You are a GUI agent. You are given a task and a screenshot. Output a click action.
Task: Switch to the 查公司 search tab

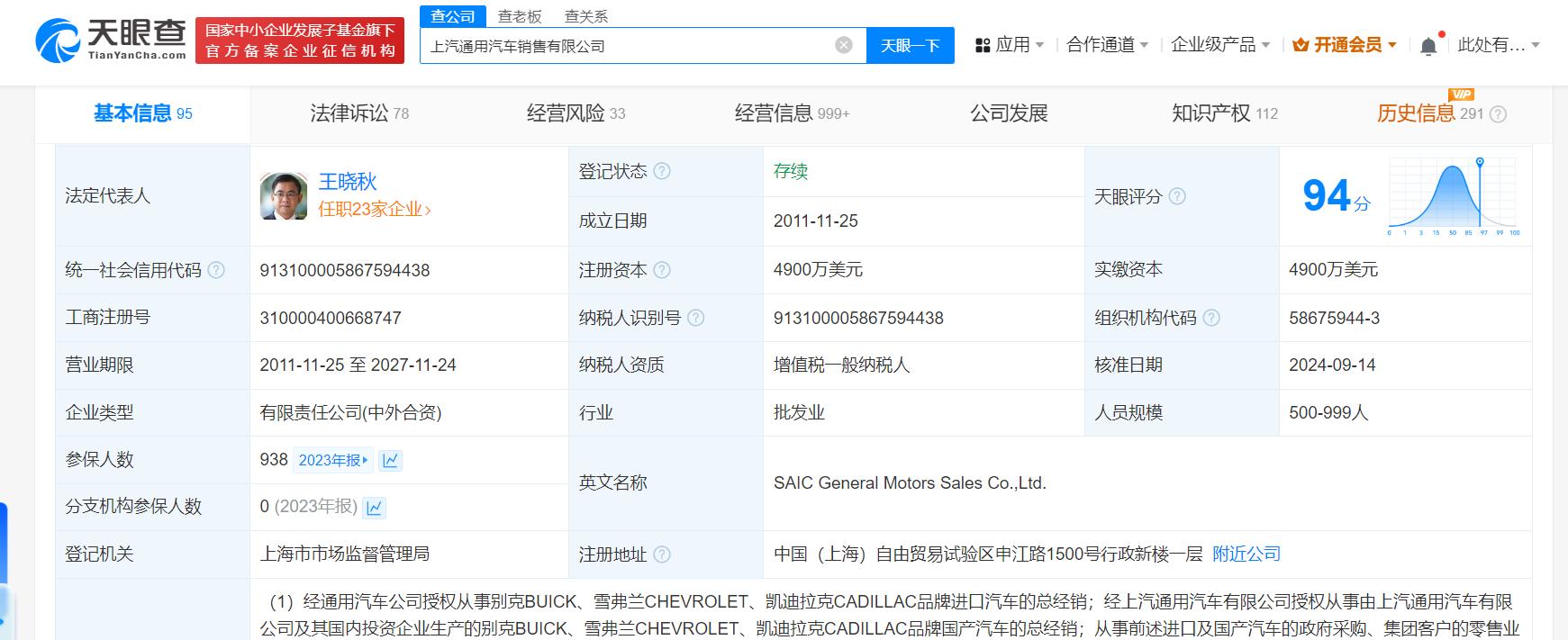pyautogui.click(x=453, y=16)
